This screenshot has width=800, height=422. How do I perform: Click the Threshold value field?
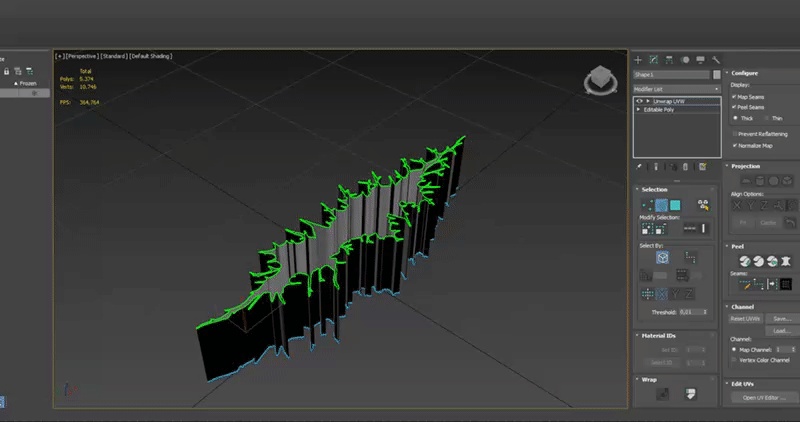pyautogui.click(x=690, y=312)
